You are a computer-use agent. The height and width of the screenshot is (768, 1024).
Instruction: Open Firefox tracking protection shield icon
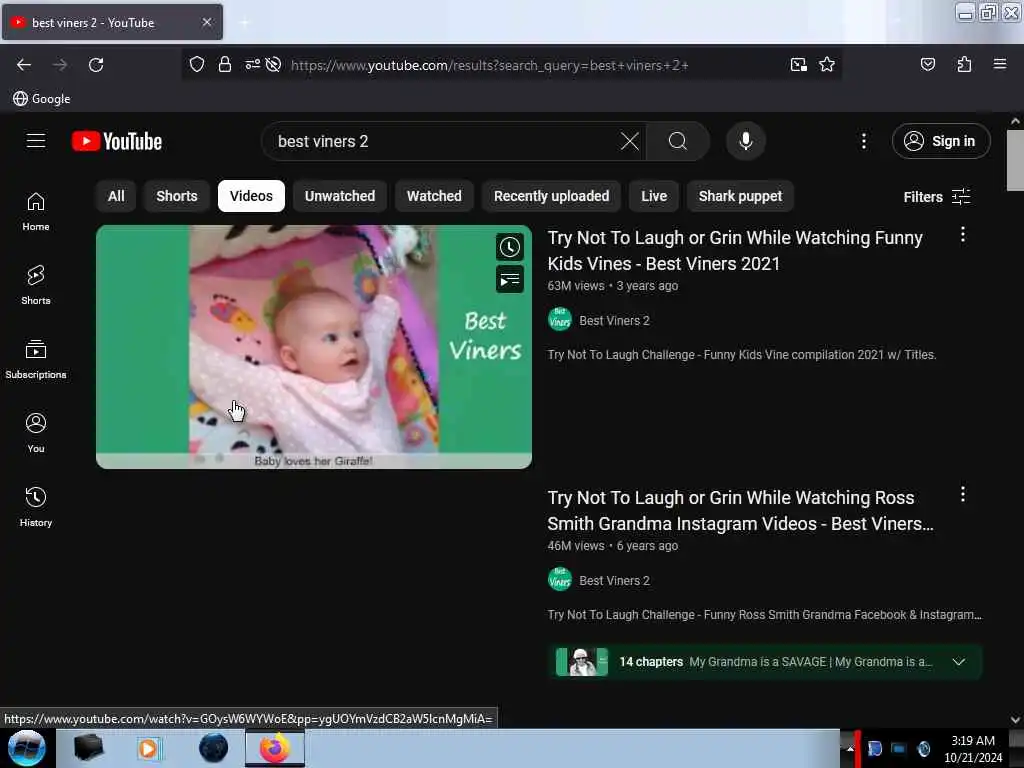click(x=197, y=64)
